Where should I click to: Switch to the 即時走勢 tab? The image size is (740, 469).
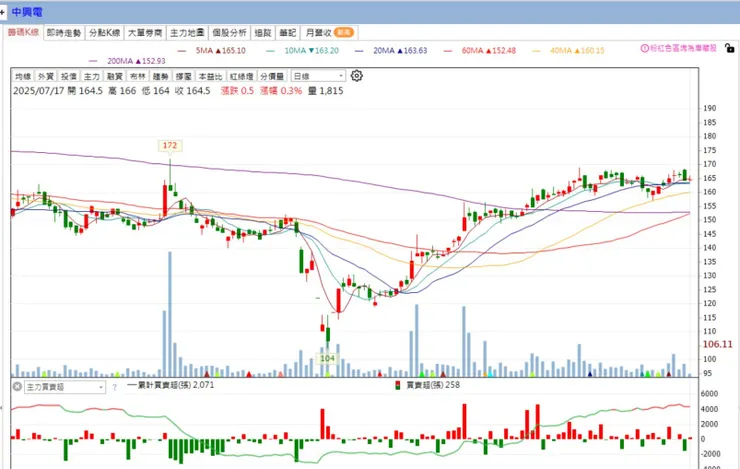64,33
